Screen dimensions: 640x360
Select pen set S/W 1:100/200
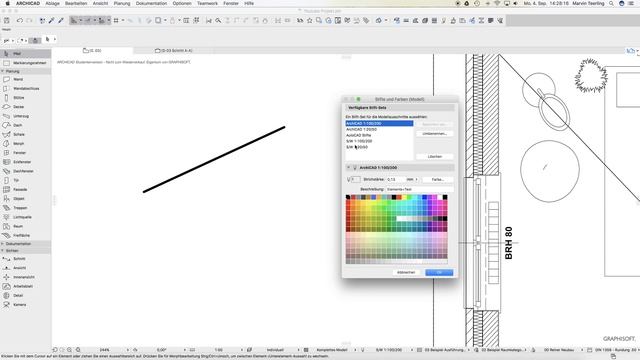click(x=379, y=141)
